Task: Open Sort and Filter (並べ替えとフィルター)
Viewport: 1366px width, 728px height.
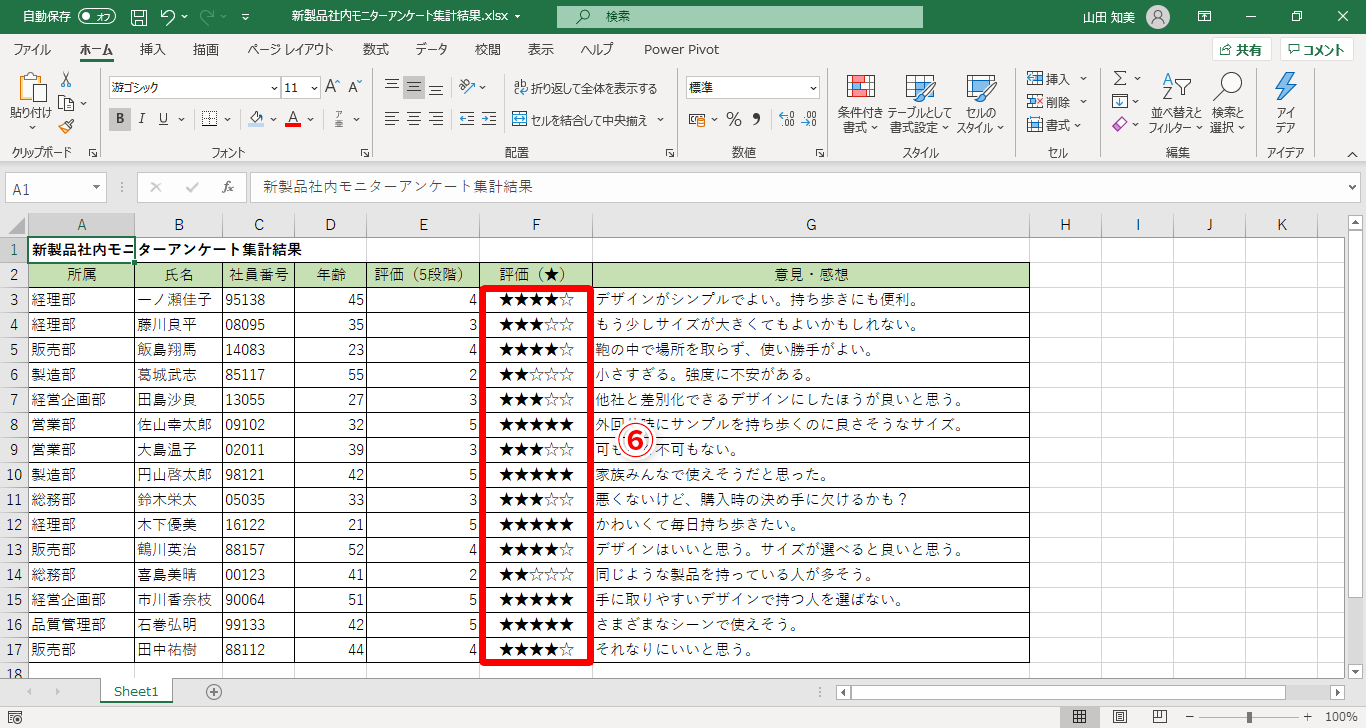Action: (1175, 103)
